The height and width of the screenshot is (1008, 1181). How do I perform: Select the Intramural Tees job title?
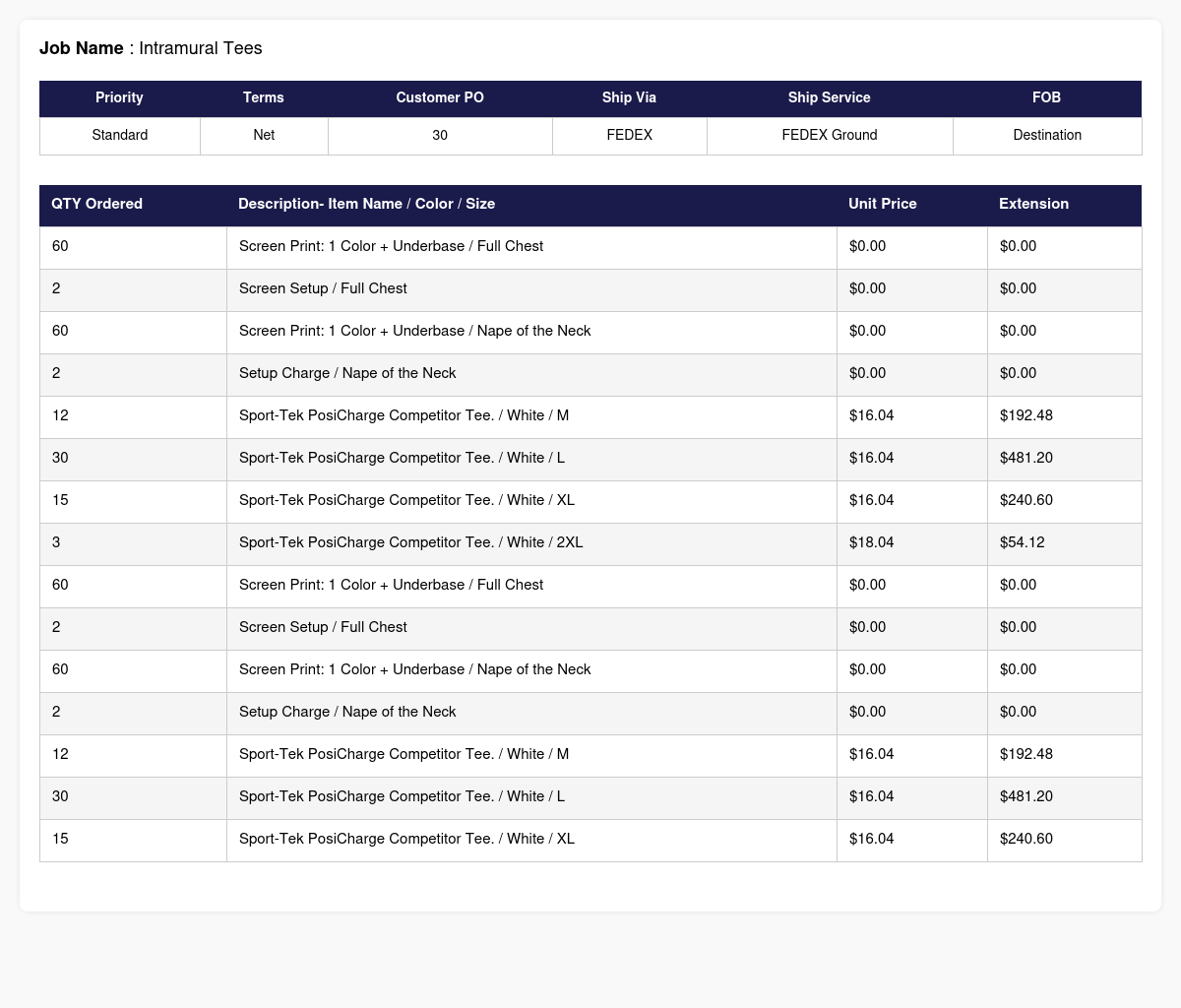coord(201,48)
